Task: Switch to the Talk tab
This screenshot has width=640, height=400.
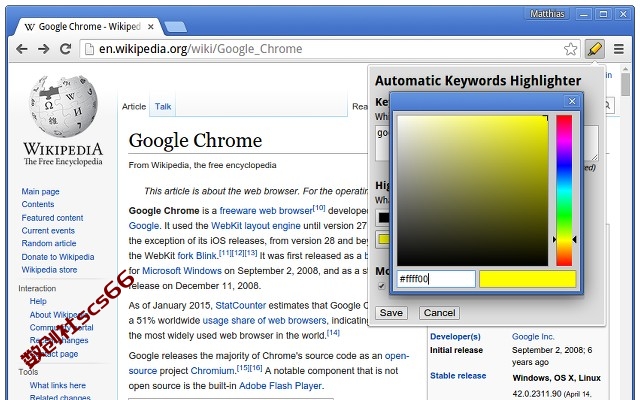Action: 163,107
